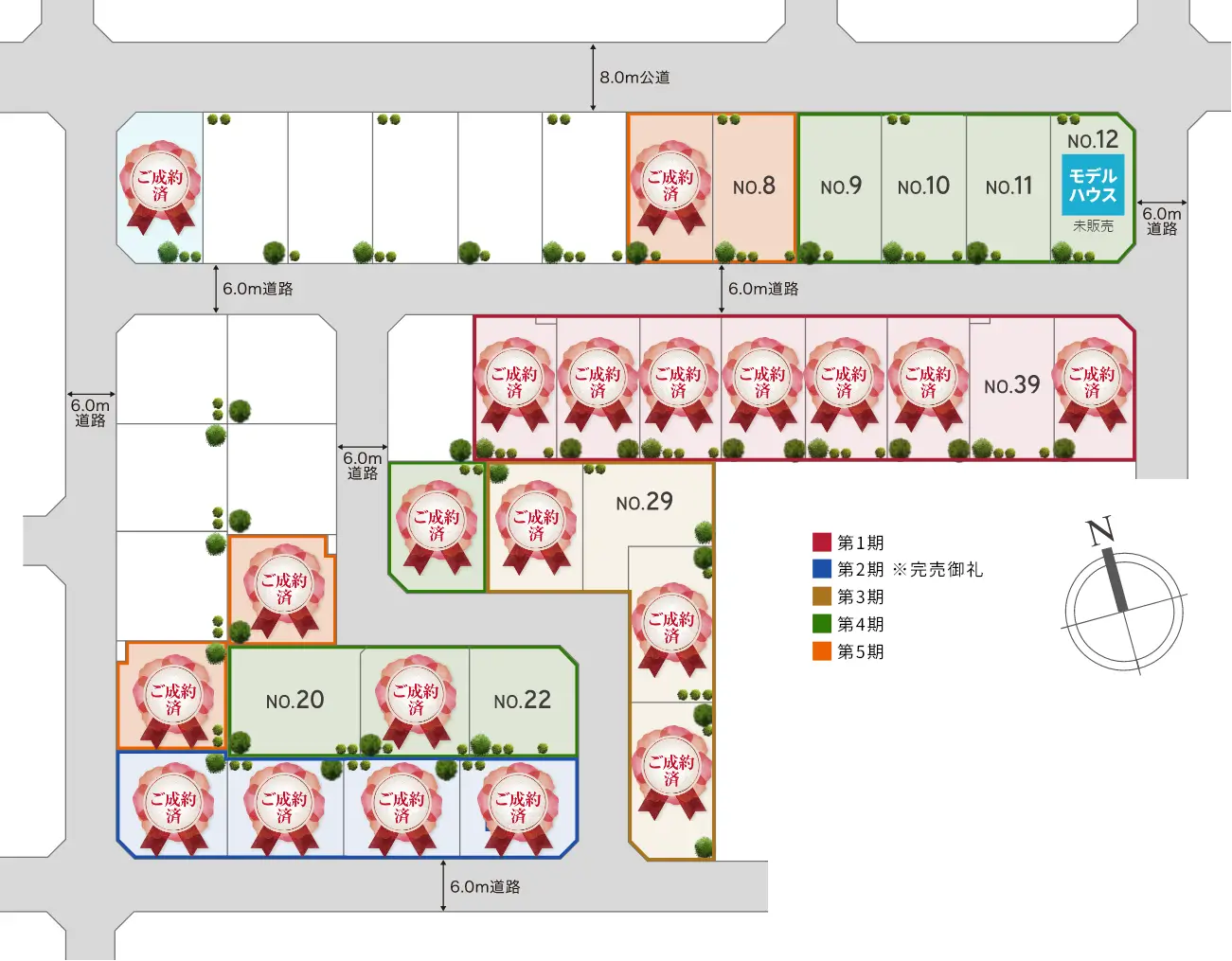The width and height of the screenshot is (1232, 961).
Task: Click the sold ribbon left of NO.29
Action: coord(536,527)
